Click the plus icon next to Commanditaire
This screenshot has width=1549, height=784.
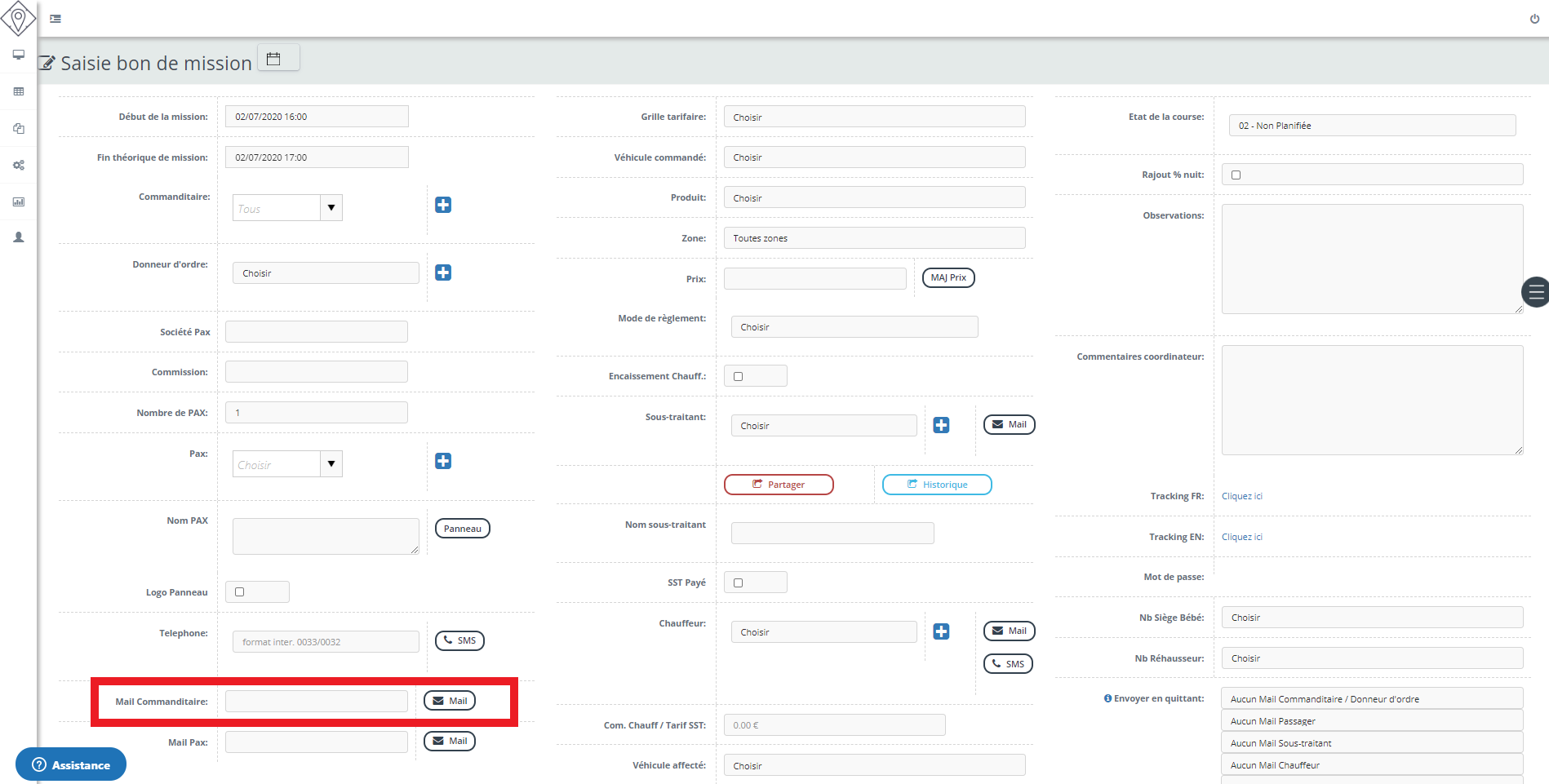[x=443, y=205]
